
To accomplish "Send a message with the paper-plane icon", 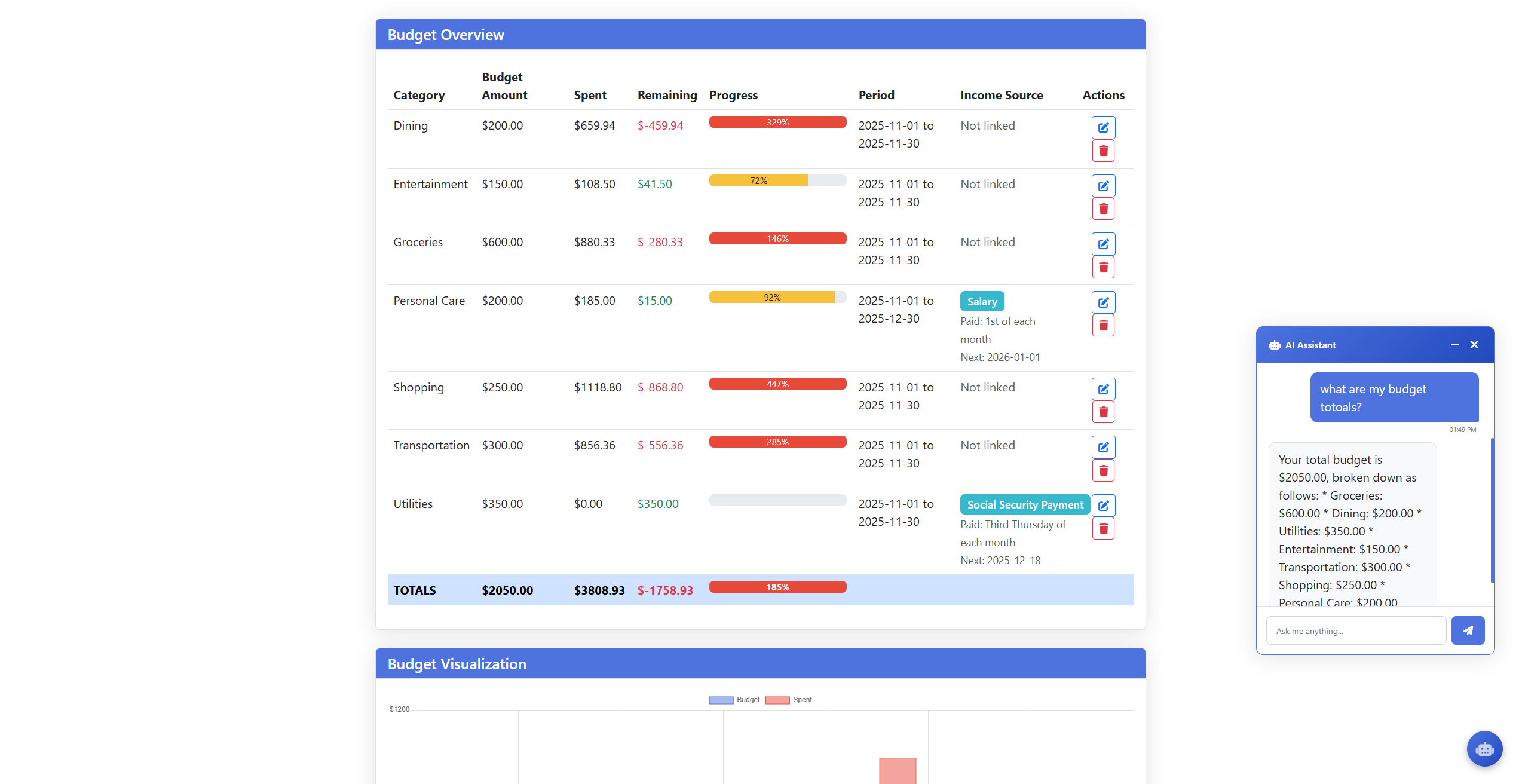I will (x=1468, y=630).
